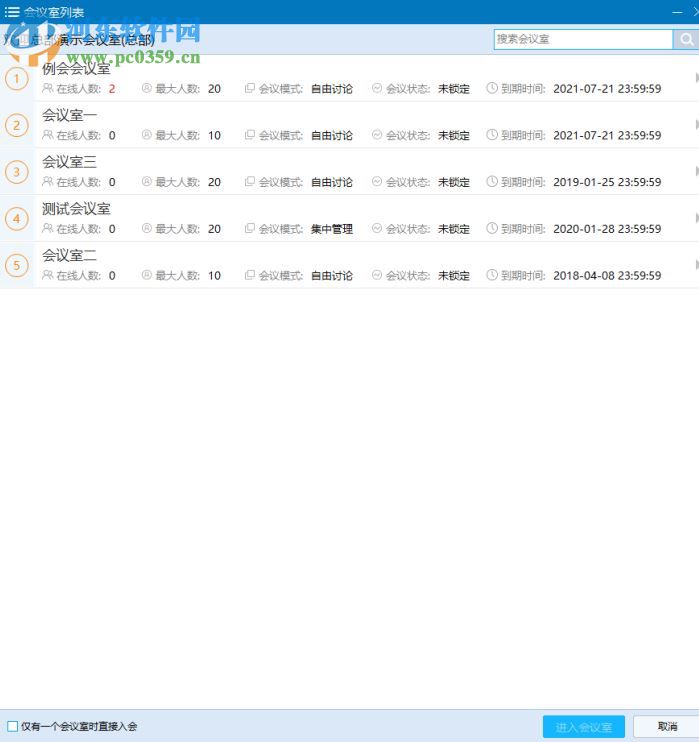The width and height of the screenshot is (699, 742).
Task: Click expiry 2019-01-25 23:59:59 text
Action: (607, 182)
